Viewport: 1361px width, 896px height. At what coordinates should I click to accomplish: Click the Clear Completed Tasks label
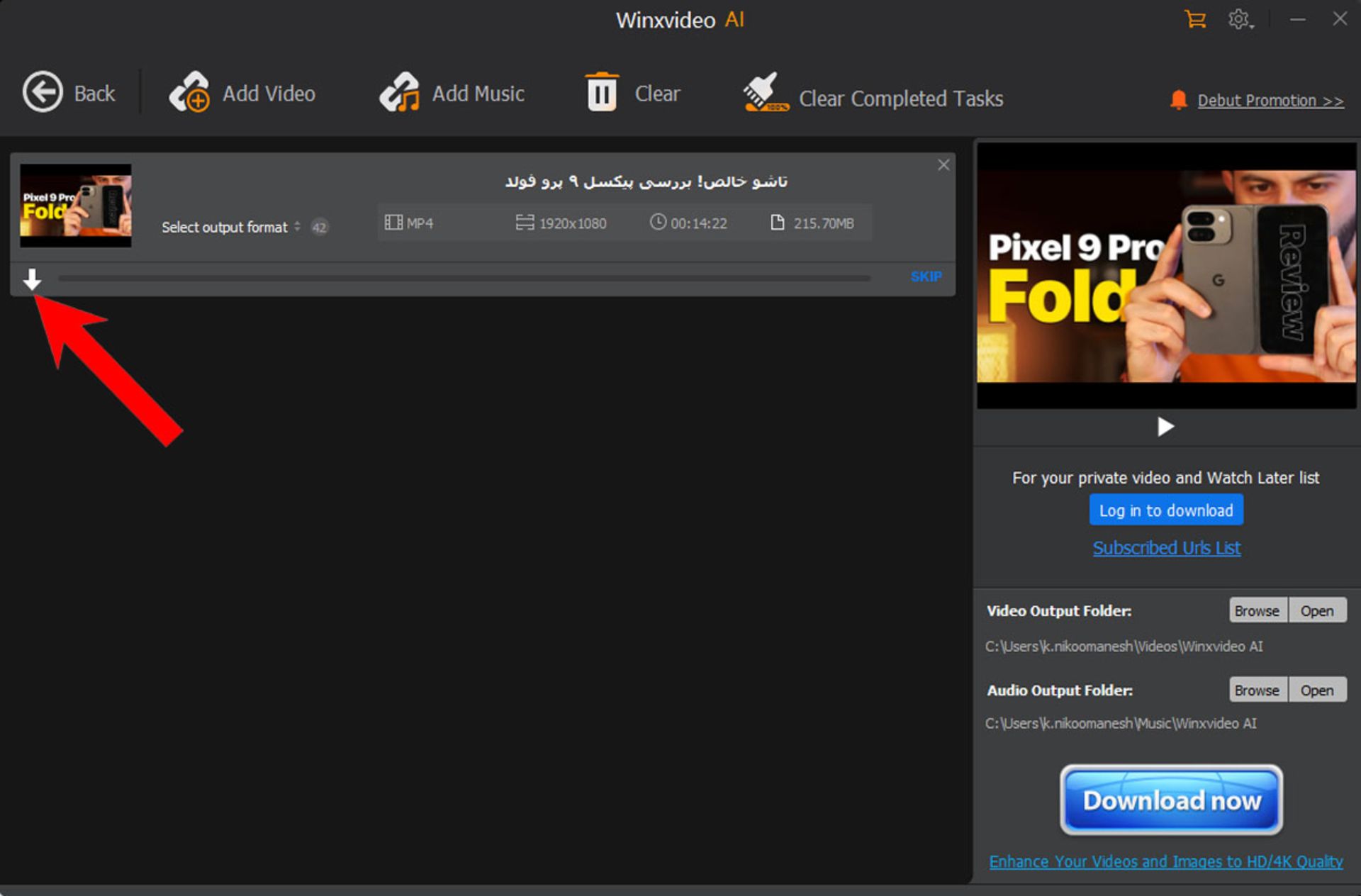coord(901,99)
